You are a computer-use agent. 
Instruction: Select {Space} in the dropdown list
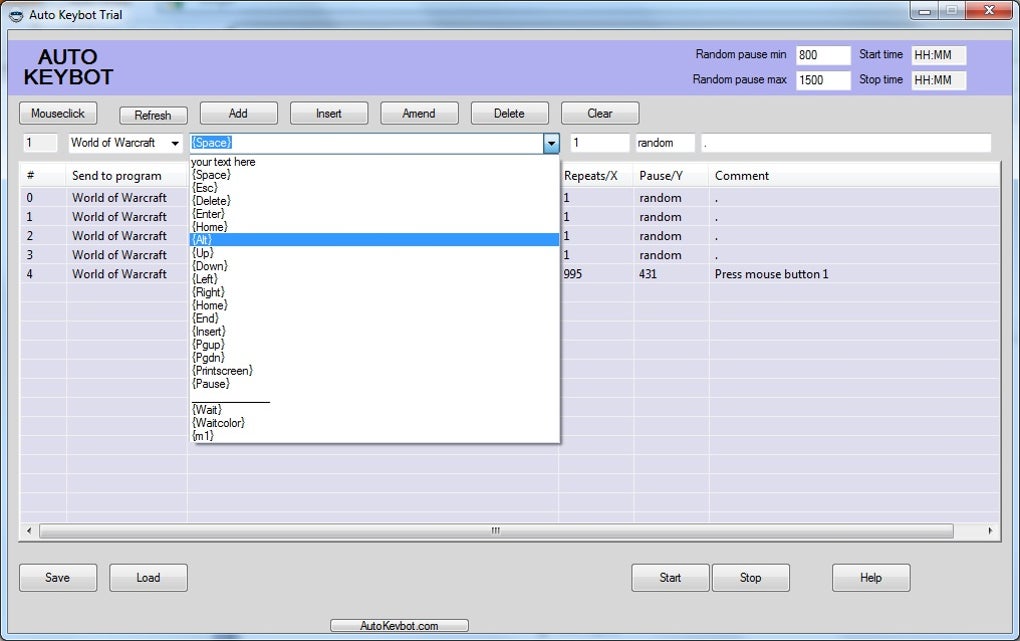(375, 174)
